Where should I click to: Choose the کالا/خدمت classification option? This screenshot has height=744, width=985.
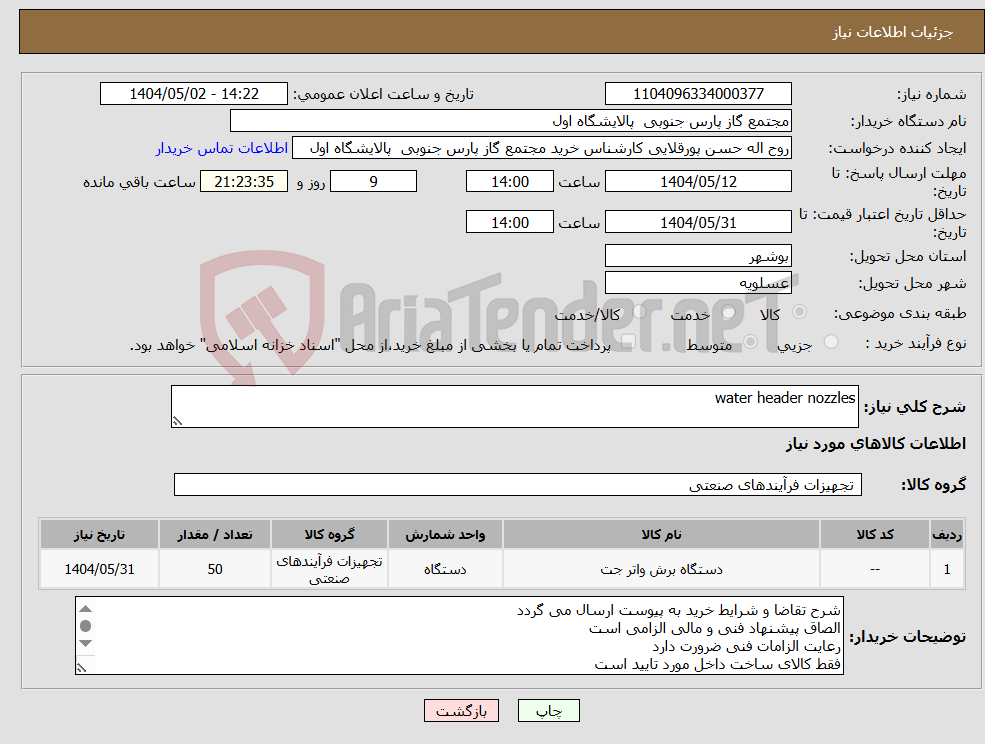(x=638, y=311)
